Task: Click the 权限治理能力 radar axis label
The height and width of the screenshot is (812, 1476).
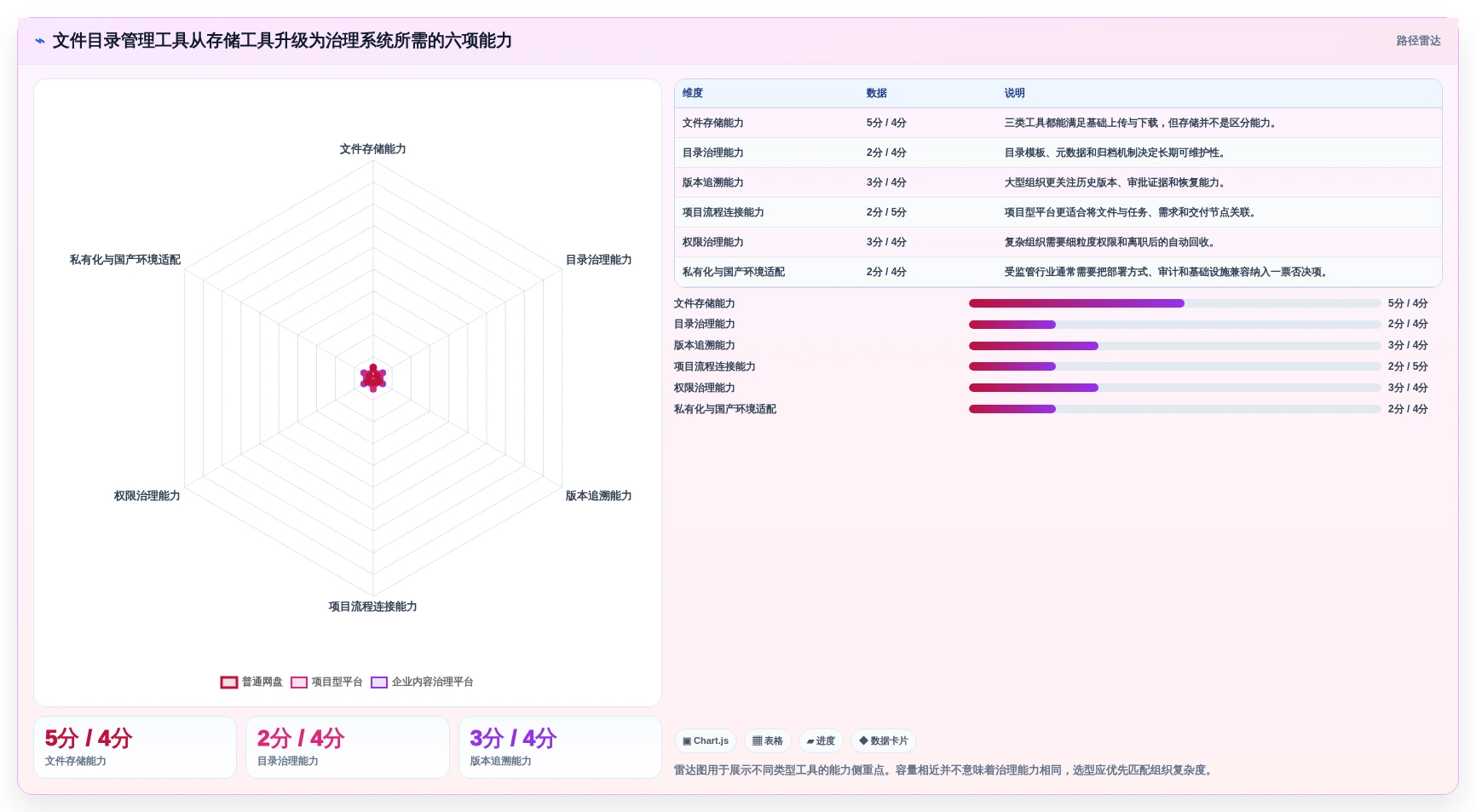Action: 147,496
